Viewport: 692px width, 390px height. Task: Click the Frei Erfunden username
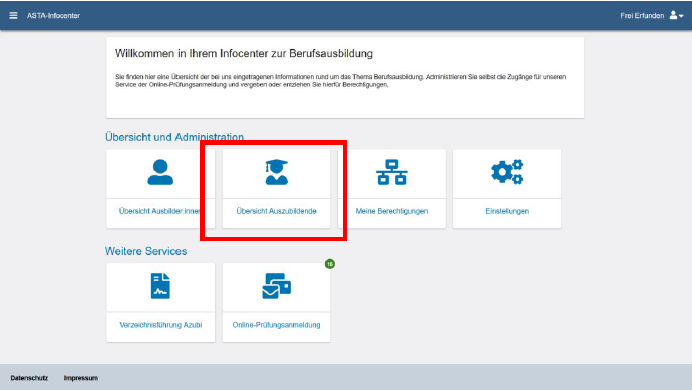pyautogui.click(x=642, y=15)
